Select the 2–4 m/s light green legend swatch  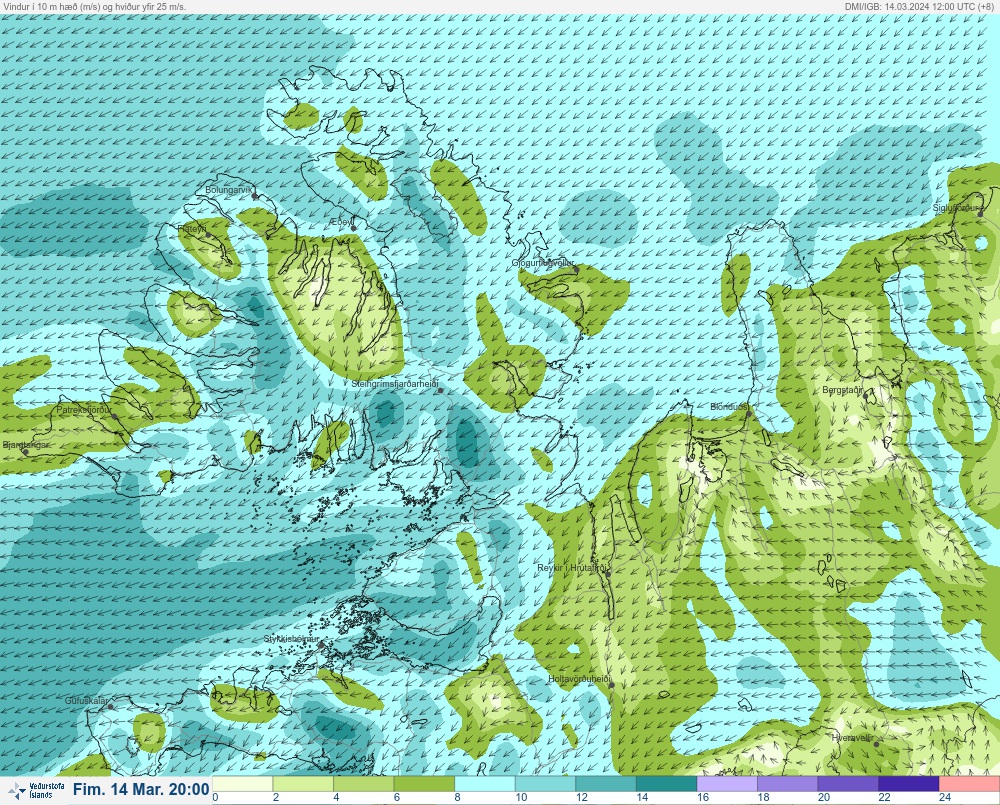click(303, 784)
